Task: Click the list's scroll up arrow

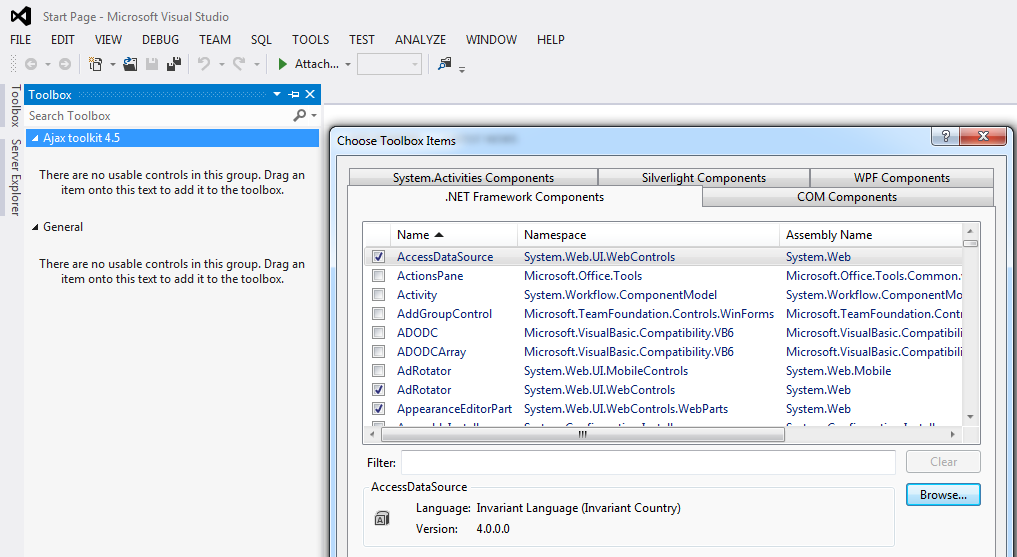Action: coord(970,231)
